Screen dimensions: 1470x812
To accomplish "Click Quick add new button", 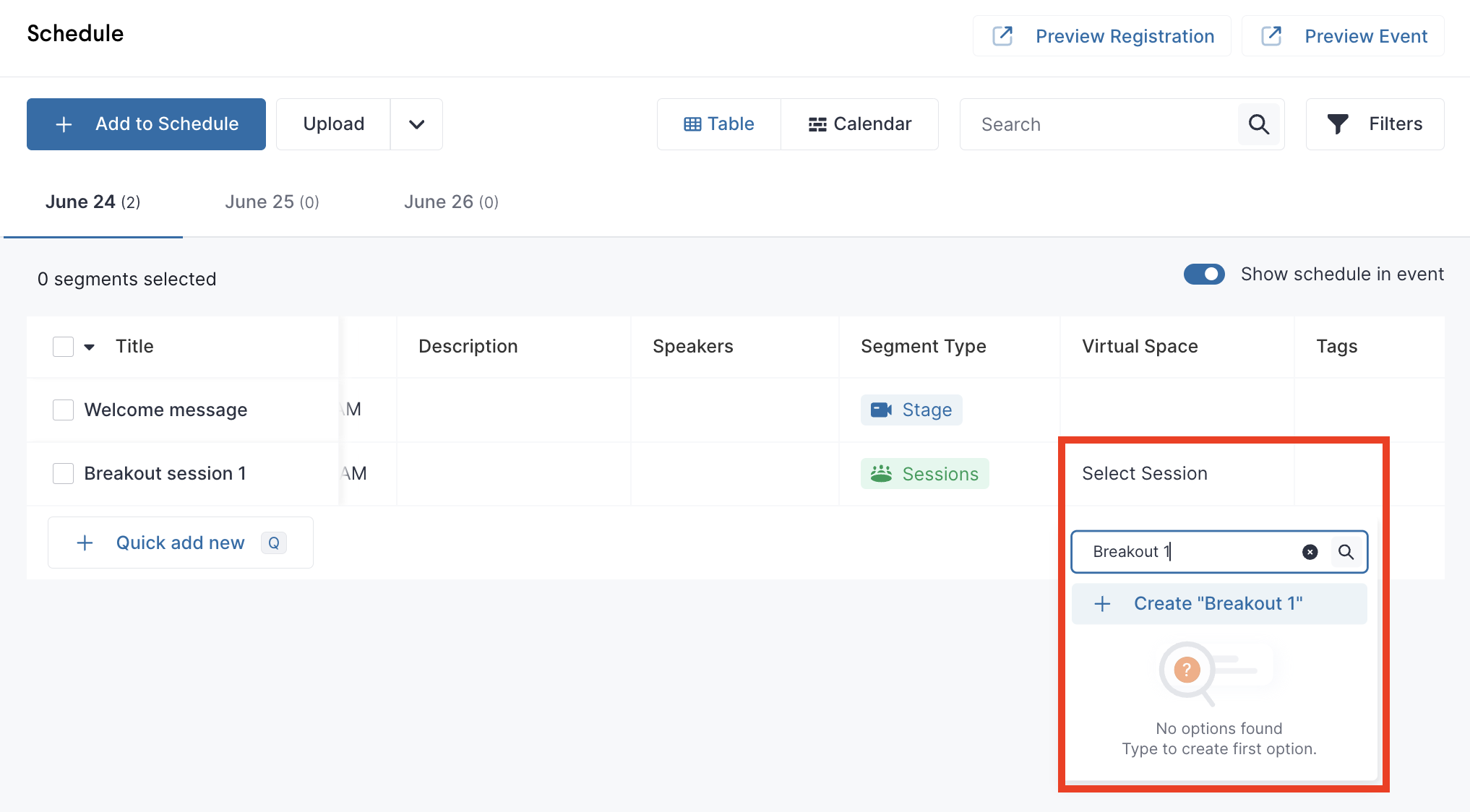I will coord(181,543).
